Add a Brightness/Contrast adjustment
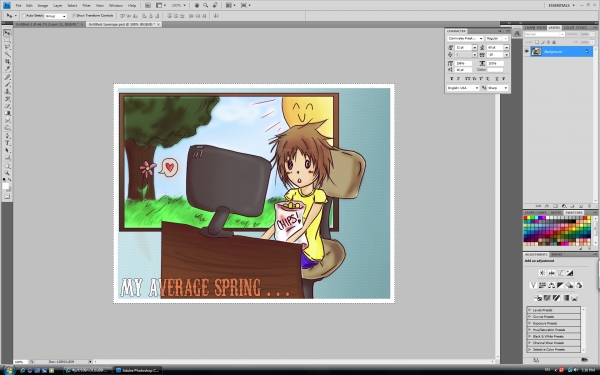This screenshot has height=375, width=600. 542,273
